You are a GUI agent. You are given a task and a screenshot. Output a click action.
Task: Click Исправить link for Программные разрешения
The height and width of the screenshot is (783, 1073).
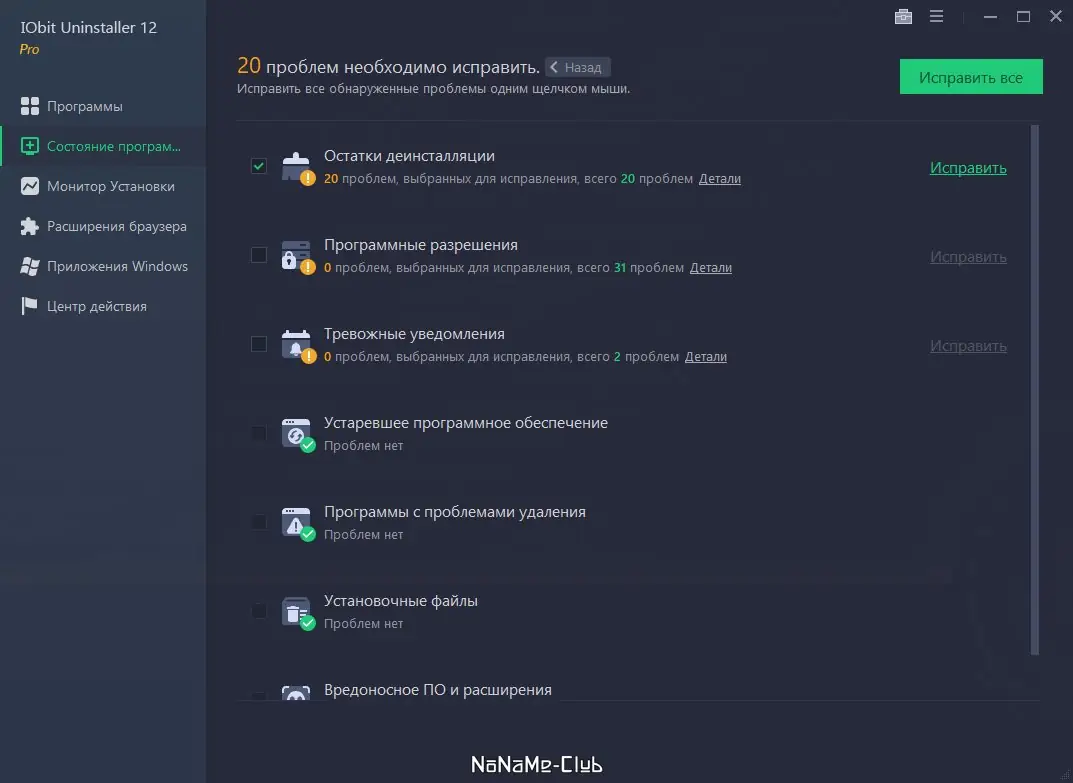(x=968, y=257)
